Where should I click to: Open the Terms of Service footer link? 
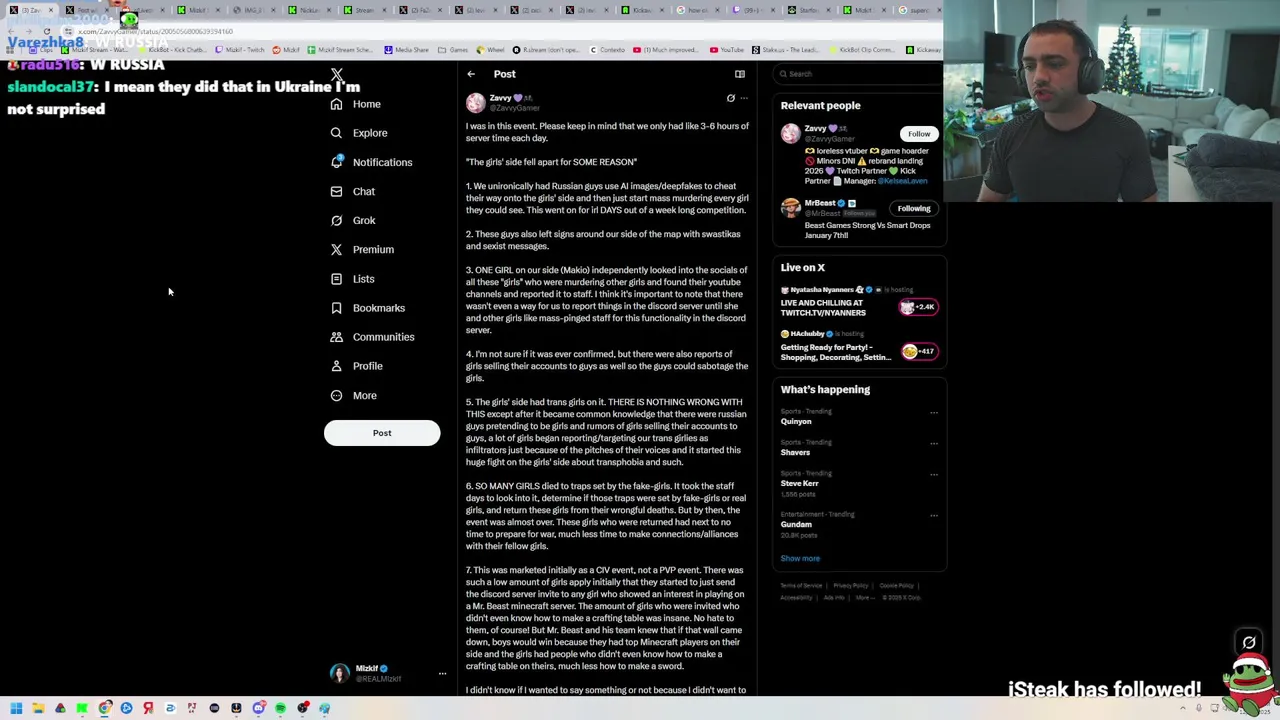pos(801,586)
